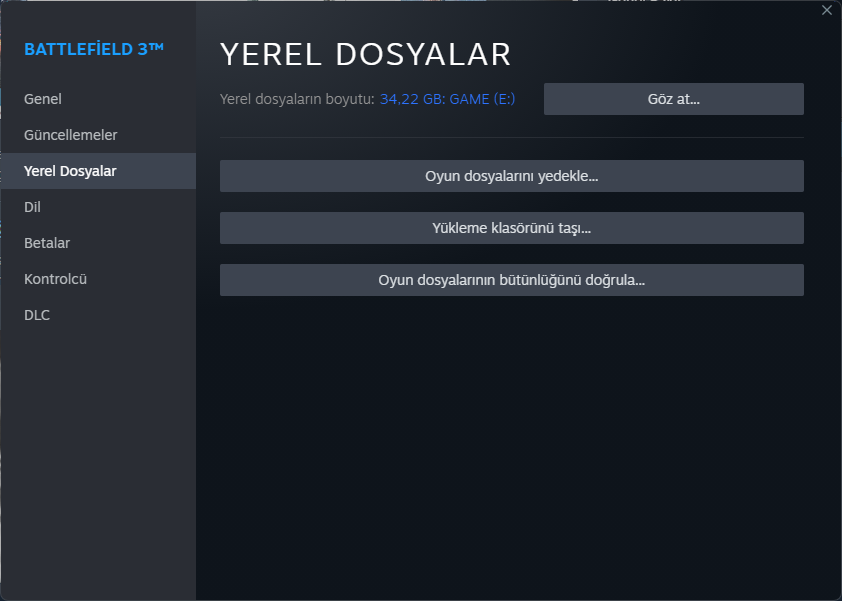Viewport: 842px width, 601px height.
Task: Open the Genel settings section
Action: pyautogui.click(x=98, y=99)
